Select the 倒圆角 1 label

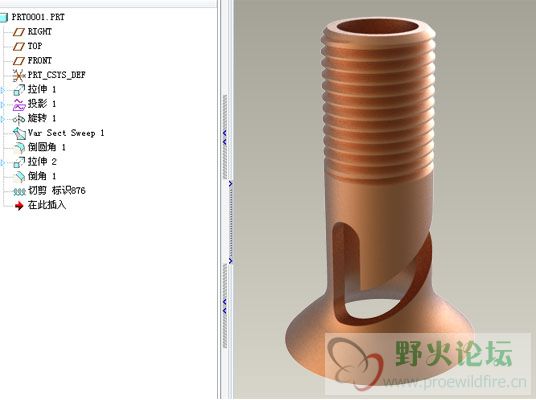click(46, 147)
